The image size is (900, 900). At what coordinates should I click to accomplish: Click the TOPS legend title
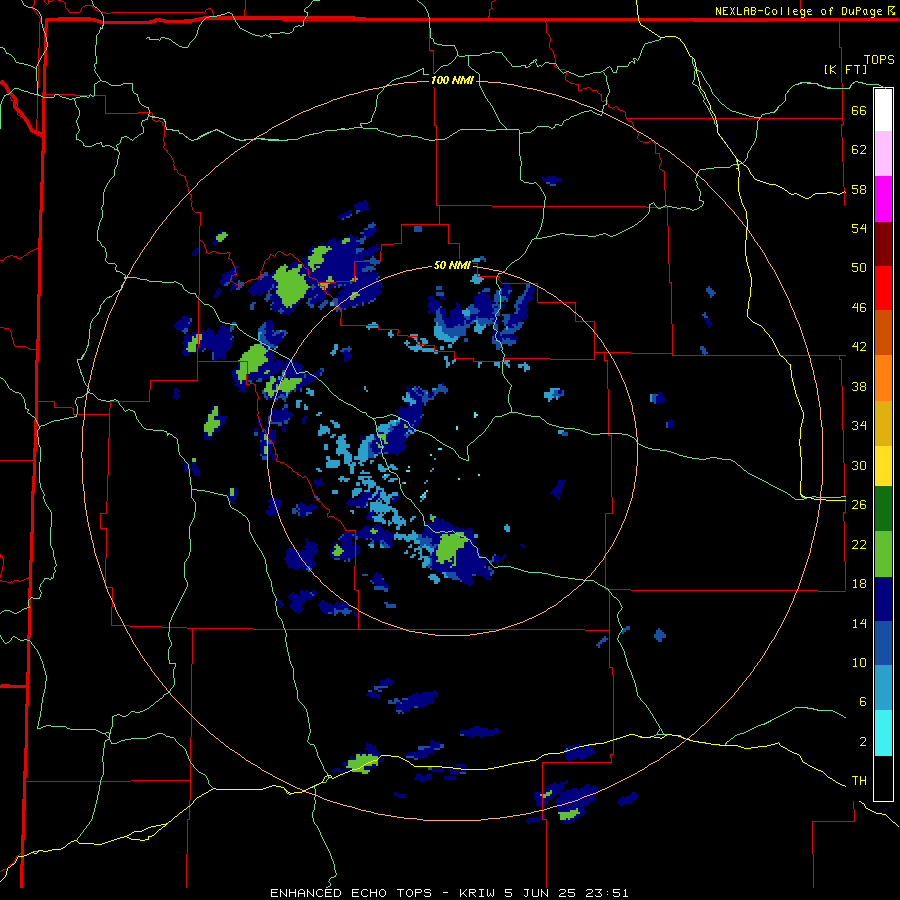879,59
